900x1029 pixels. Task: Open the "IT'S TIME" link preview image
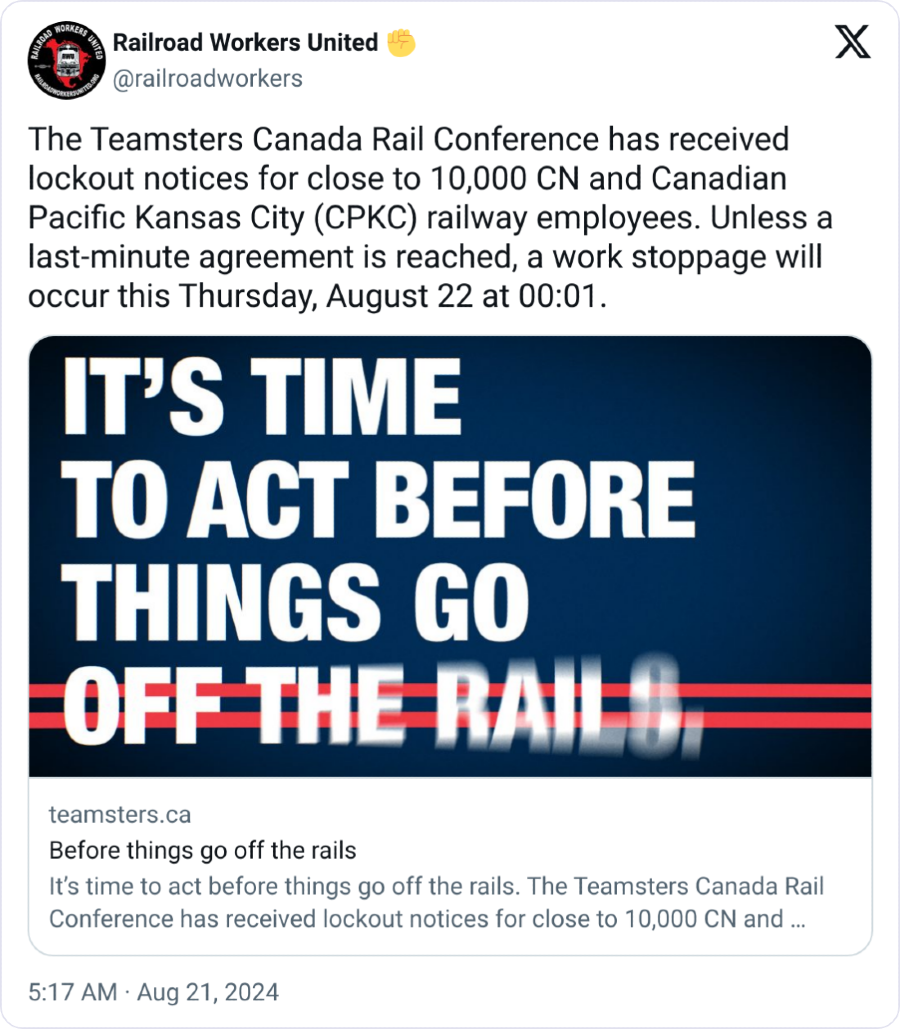coord(450,556)
